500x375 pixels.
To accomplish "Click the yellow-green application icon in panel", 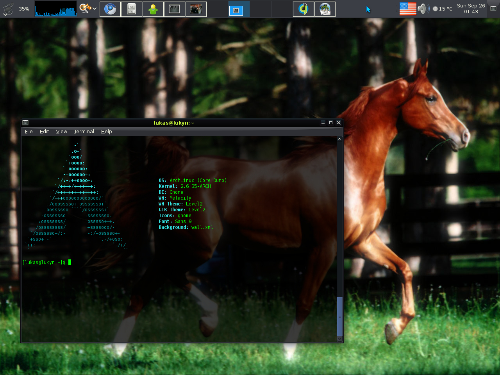I will (x=303, y=9).
